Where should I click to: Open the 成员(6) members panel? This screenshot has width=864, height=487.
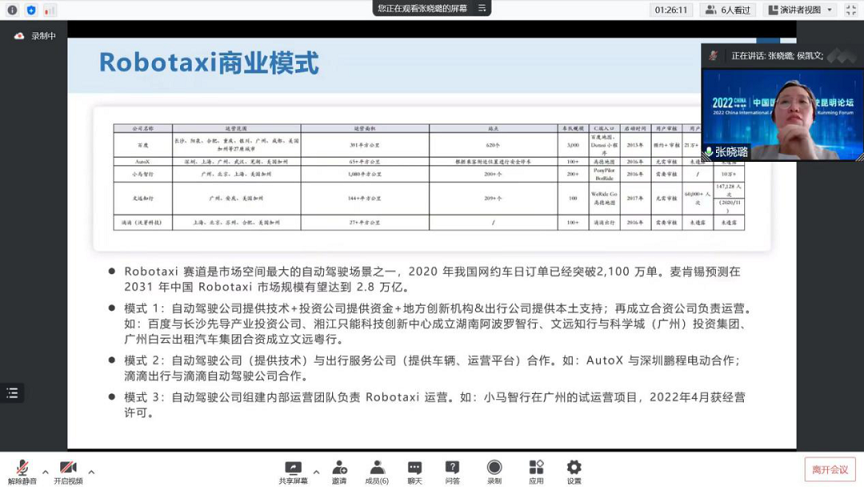click(377, 472)
